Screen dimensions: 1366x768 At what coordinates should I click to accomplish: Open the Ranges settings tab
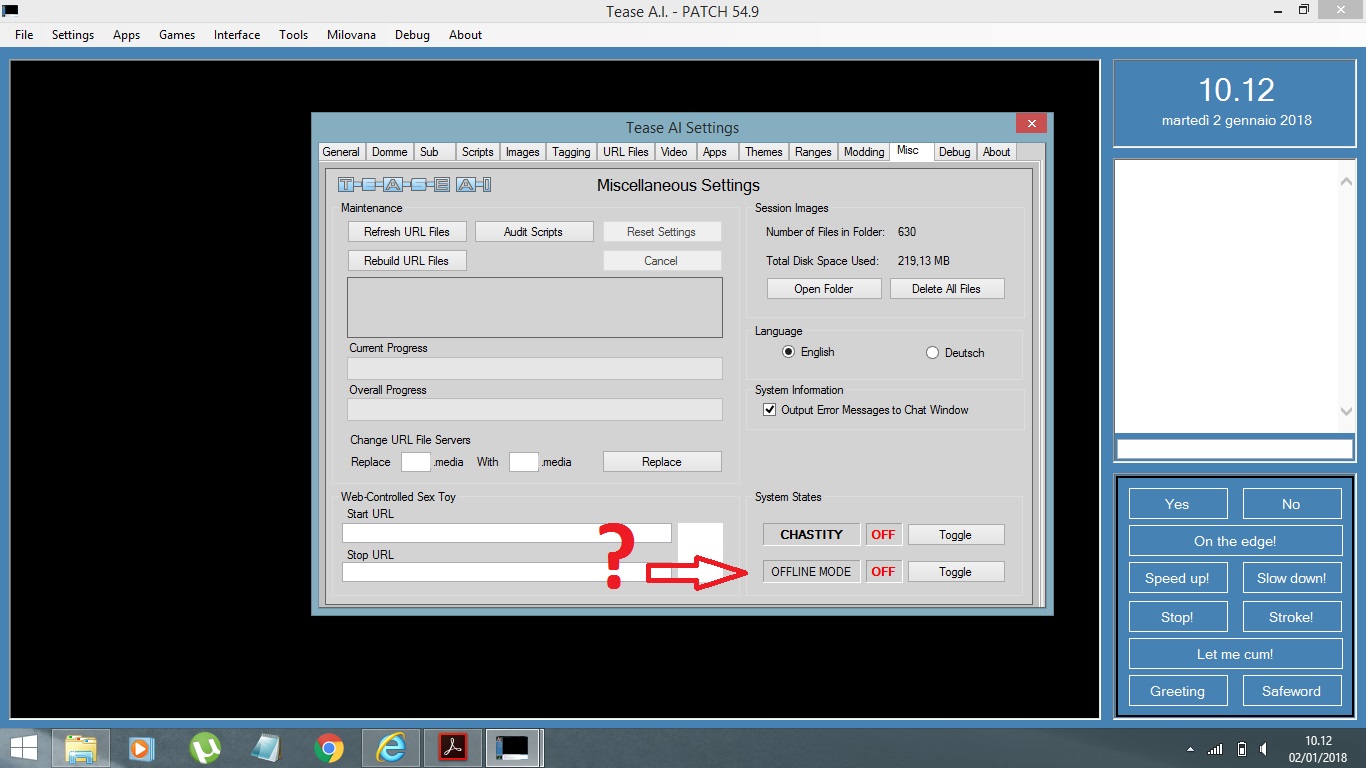pos(813,152)
